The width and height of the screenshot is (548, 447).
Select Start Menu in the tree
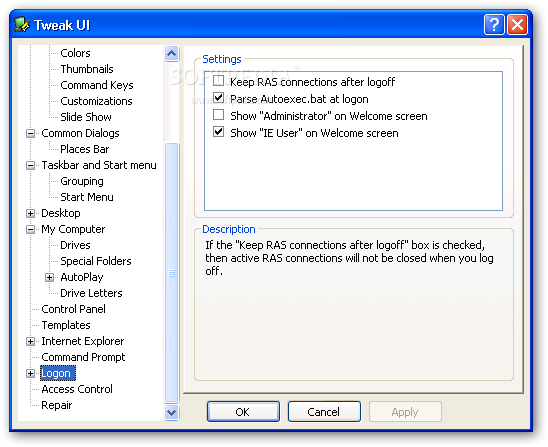pos(87,197)
